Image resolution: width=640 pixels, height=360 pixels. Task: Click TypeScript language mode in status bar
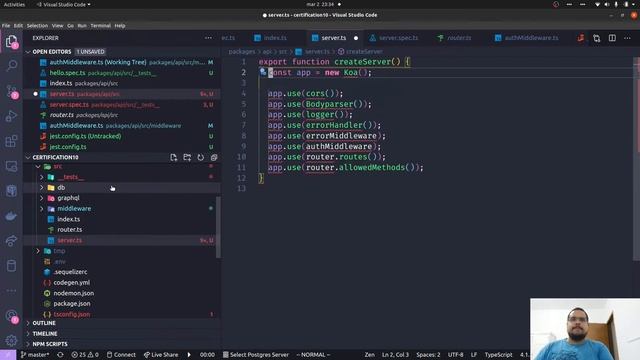coord(498,355)
